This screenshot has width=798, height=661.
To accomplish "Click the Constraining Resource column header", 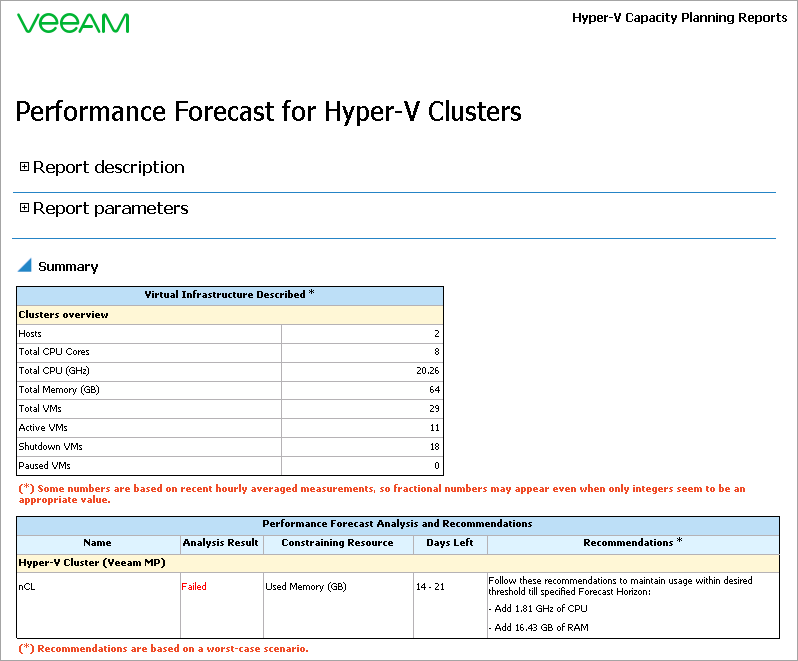I will coord(337,543).
